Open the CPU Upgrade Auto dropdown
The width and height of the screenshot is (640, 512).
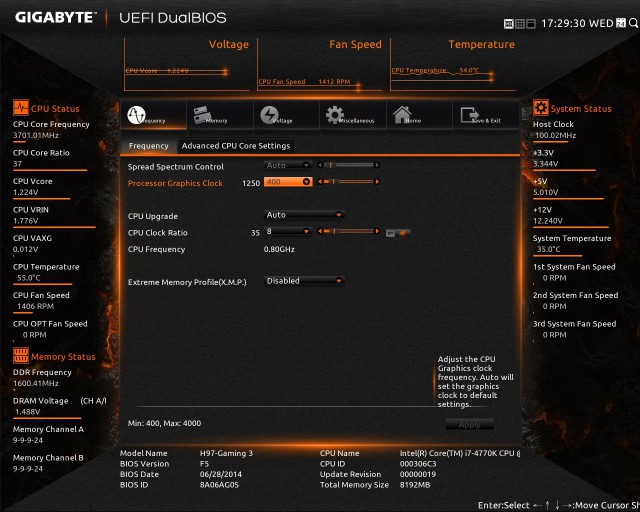click(x=304, y=215)
